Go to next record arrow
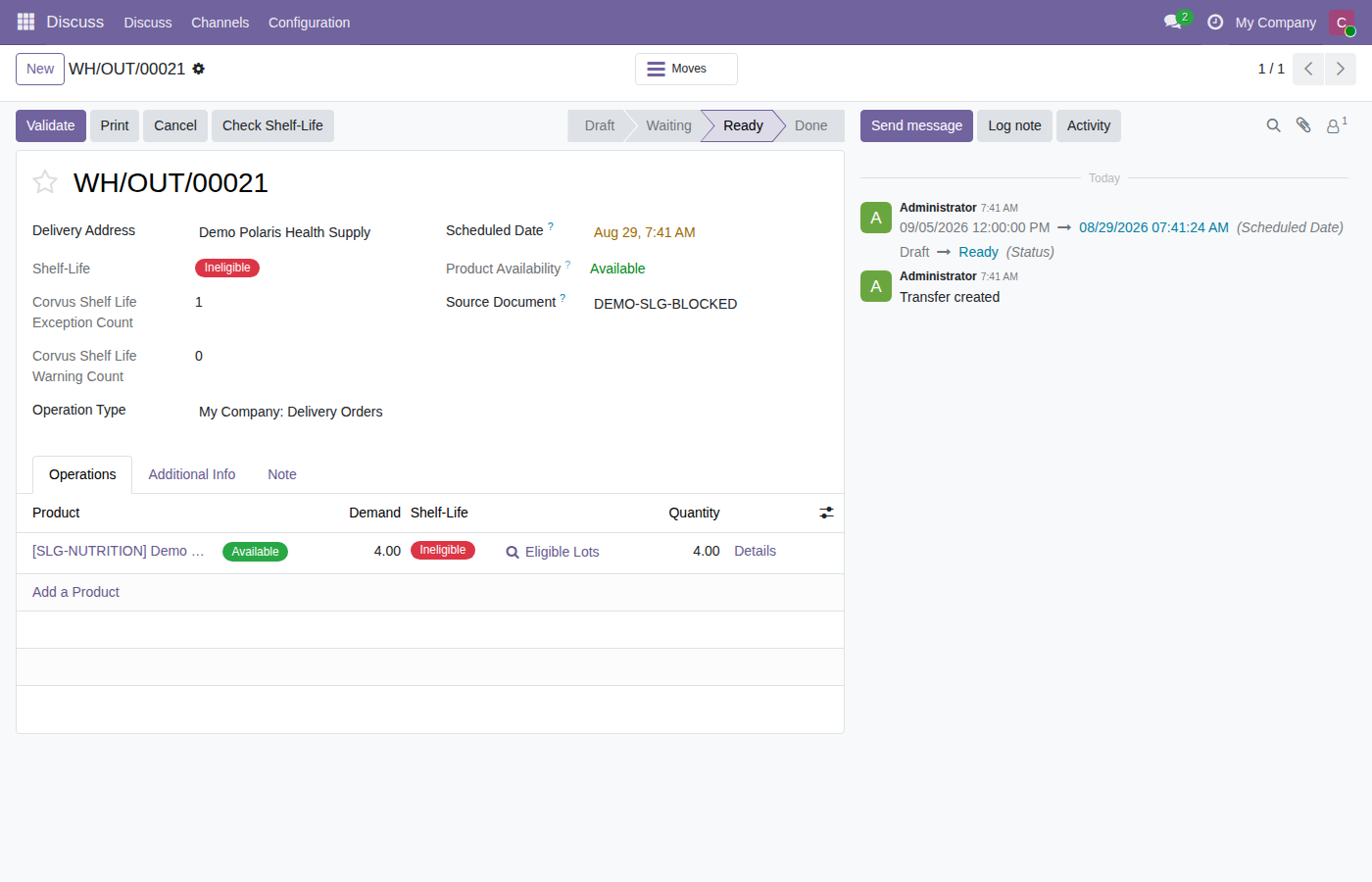Screen dimensions: 1372x882 tap(1341, 69)
